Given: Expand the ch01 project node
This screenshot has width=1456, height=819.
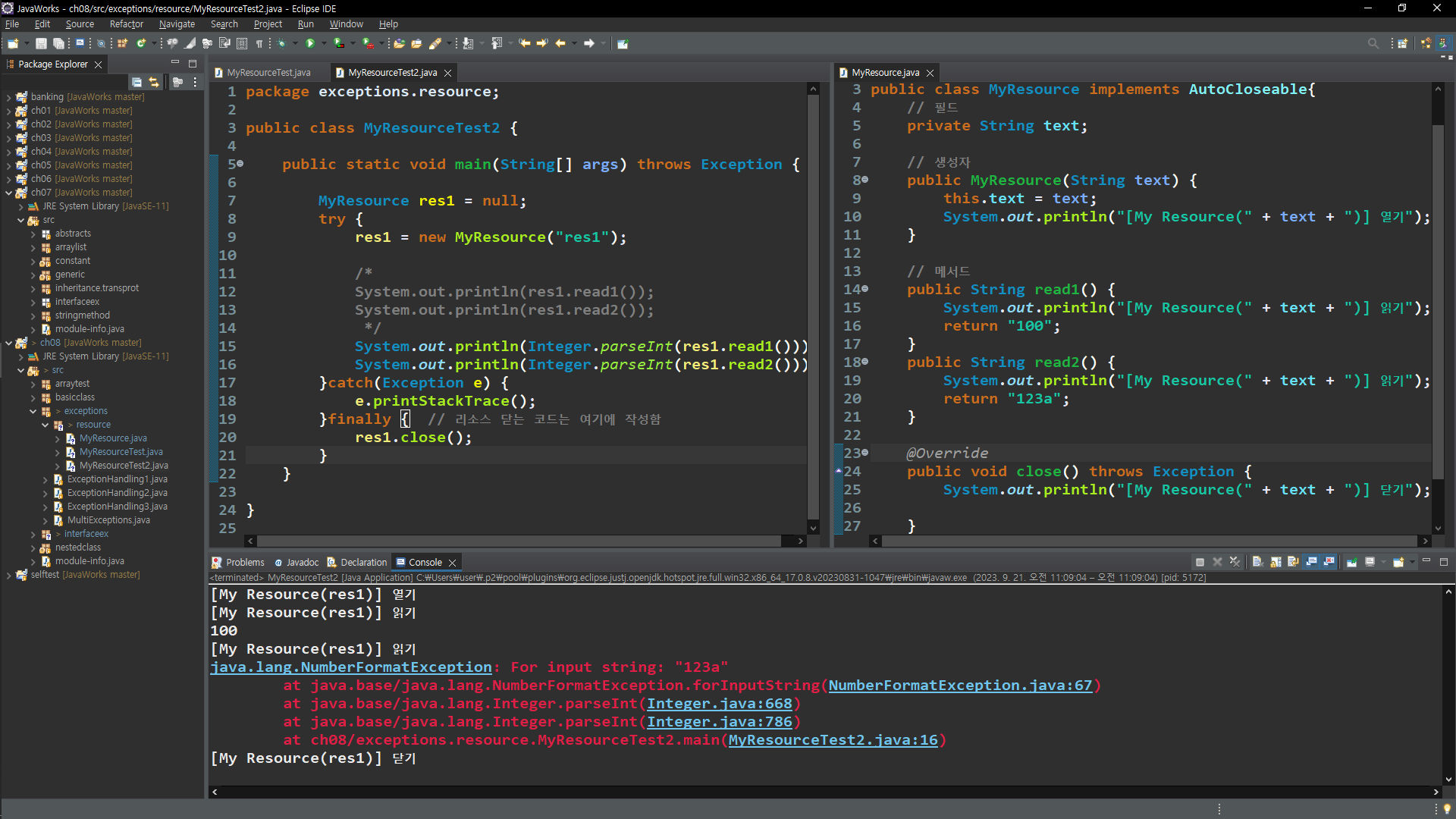Looking at the screenshot, I should coord(8,111).
